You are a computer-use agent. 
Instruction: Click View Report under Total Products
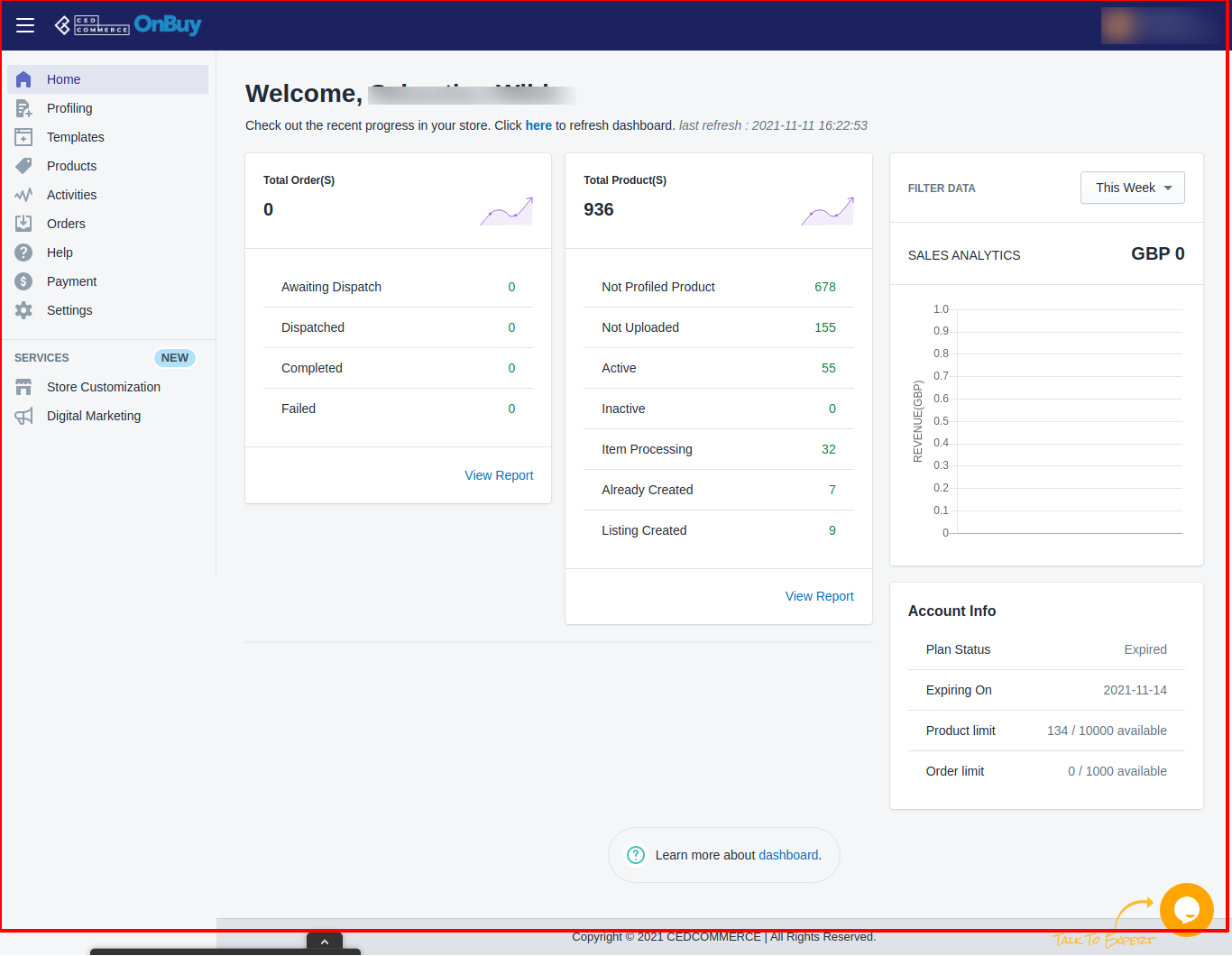(x=819, y=596)
